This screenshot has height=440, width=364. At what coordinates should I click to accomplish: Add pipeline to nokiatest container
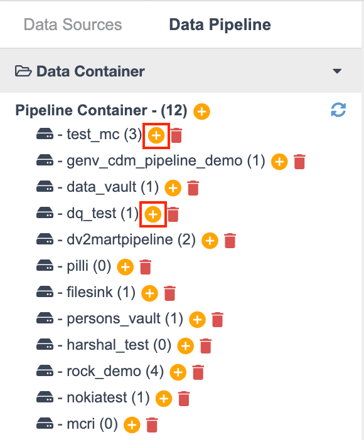pos(164,399)
